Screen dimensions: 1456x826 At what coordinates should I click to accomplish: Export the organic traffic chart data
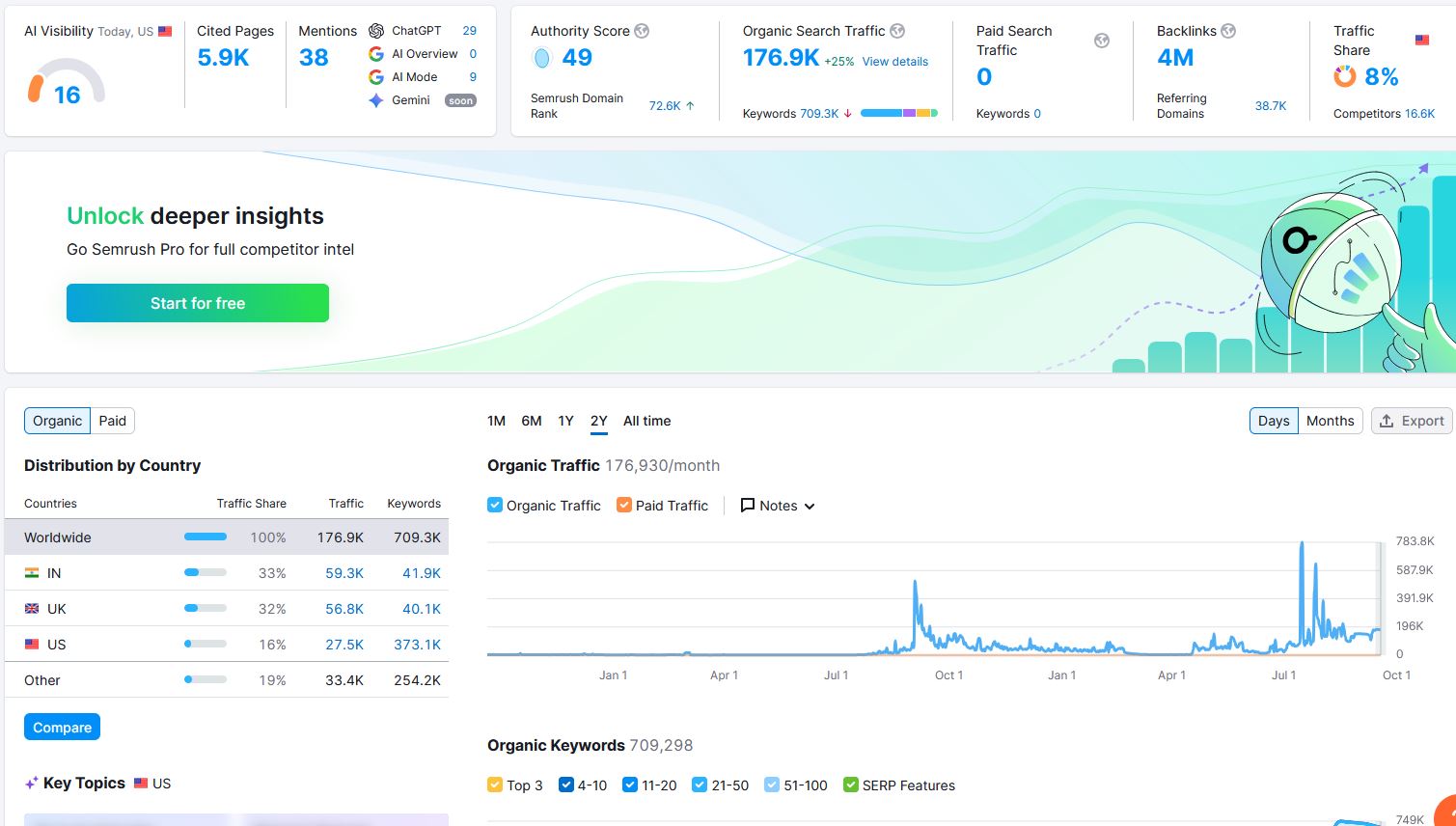pyautogui.click(x=1412, y=421)
